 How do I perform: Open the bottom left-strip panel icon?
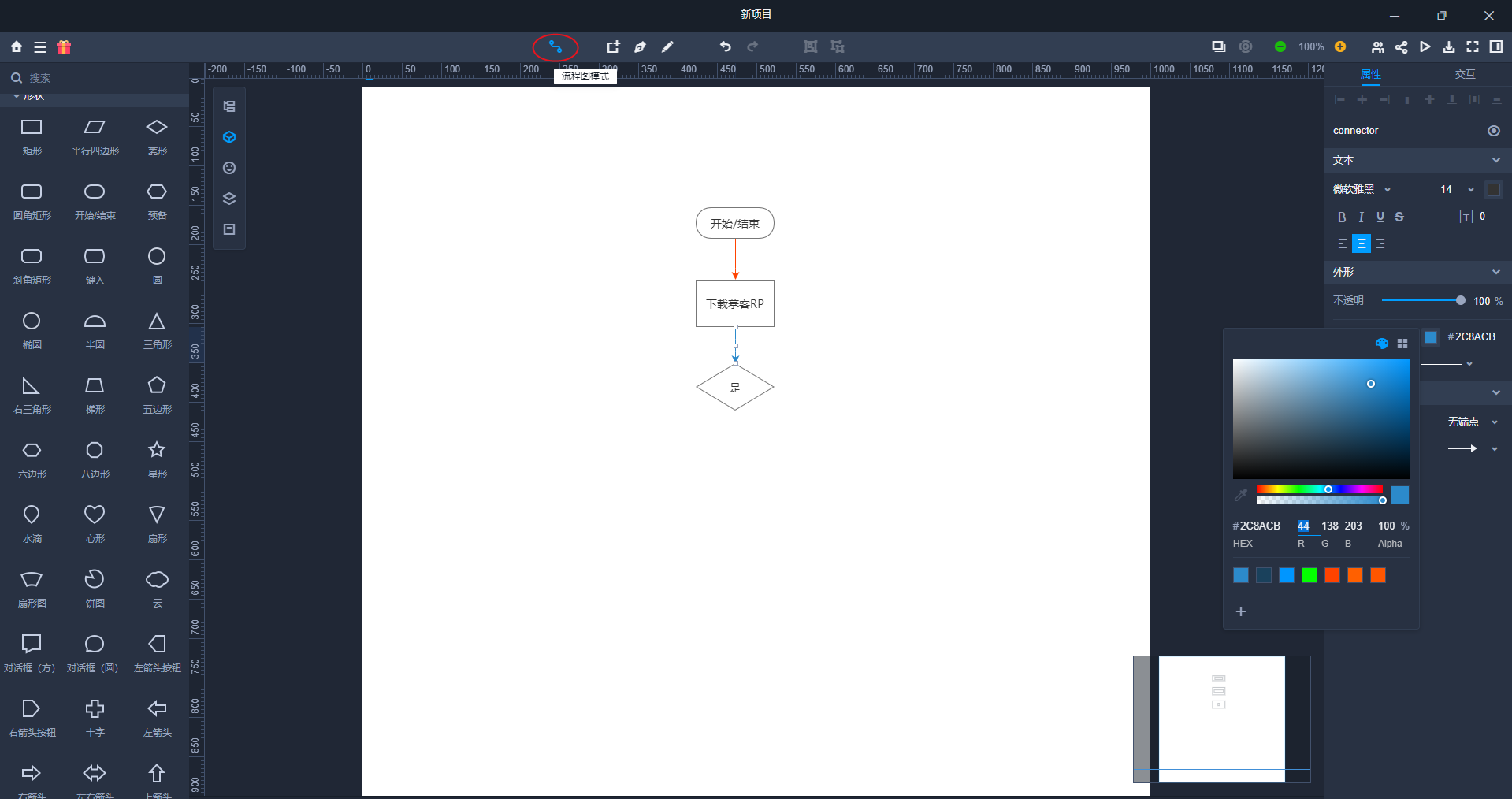click(x=229, y=229)
